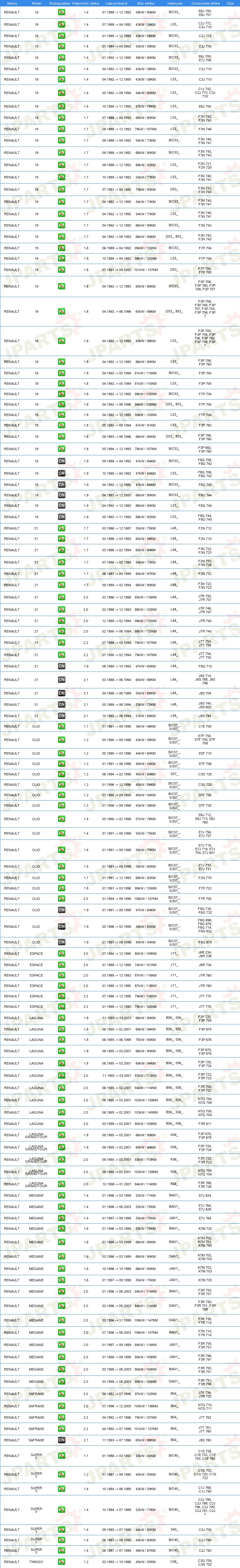Click diesel ON icon in F8Q 730, F8Q 732 row
Viewport: 240px width, 1568px height.
(x=61, y=910)
